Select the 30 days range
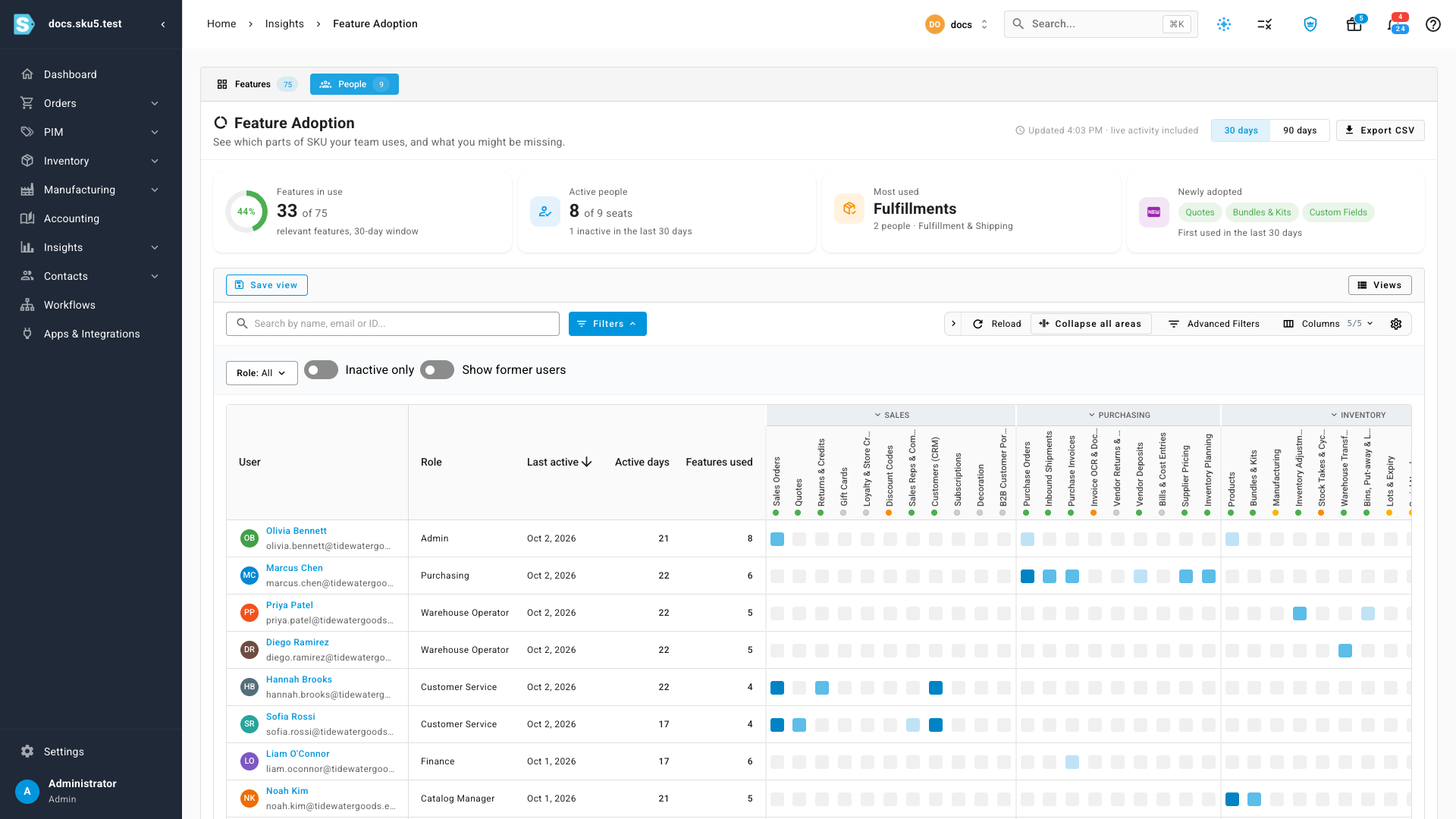The width and height of the screenshot is (1456, 819). [x=1241, y=130]
